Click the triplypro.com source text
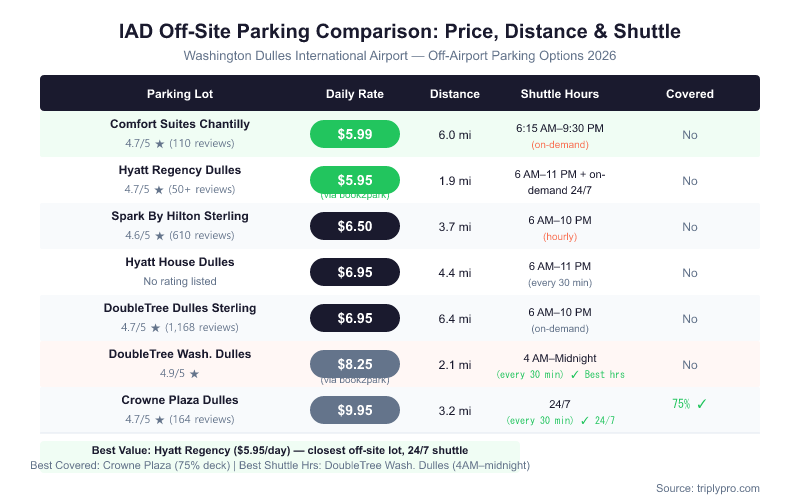This screenshot has width=800, height=500. point(708,488)
